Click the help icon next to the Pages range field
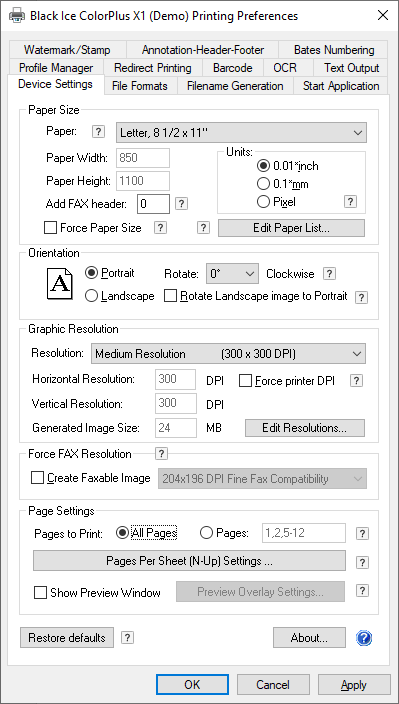Image resolution: width=399 pixels, height=704 pixels. tap(362, 533)
